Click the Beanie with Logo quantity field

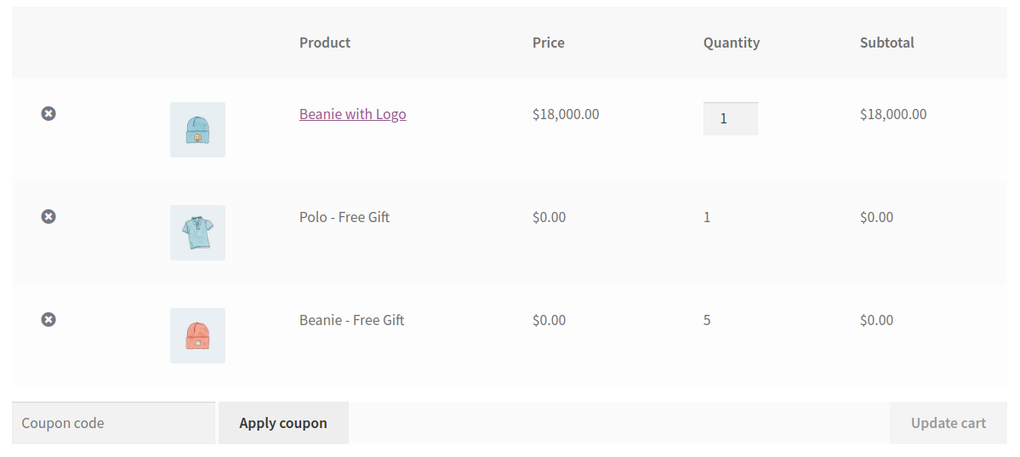730,119
